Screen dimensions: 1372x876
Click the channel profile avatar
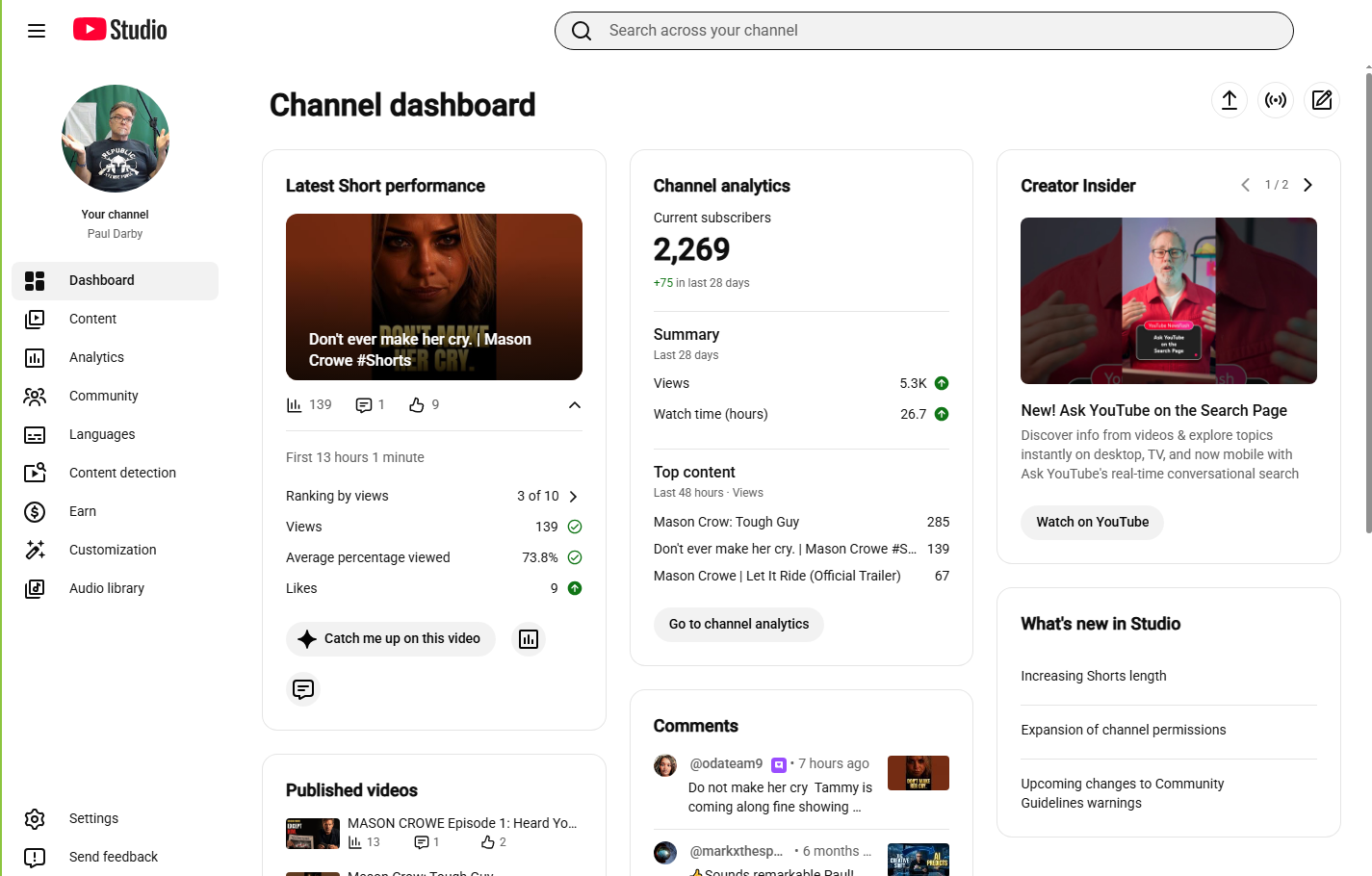point(116,139)
